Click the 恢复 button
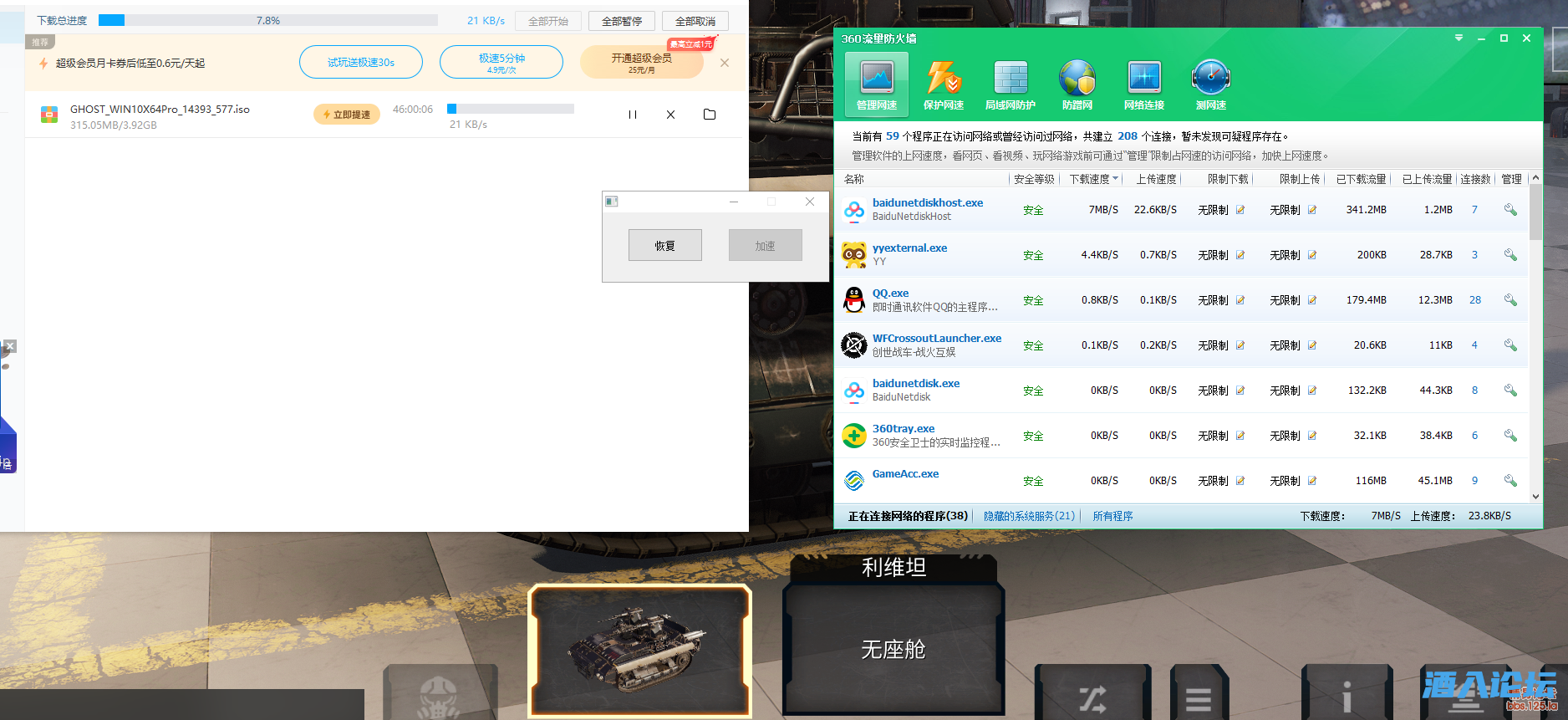Screen dimensions: 1568x720 tap(664, 246)
